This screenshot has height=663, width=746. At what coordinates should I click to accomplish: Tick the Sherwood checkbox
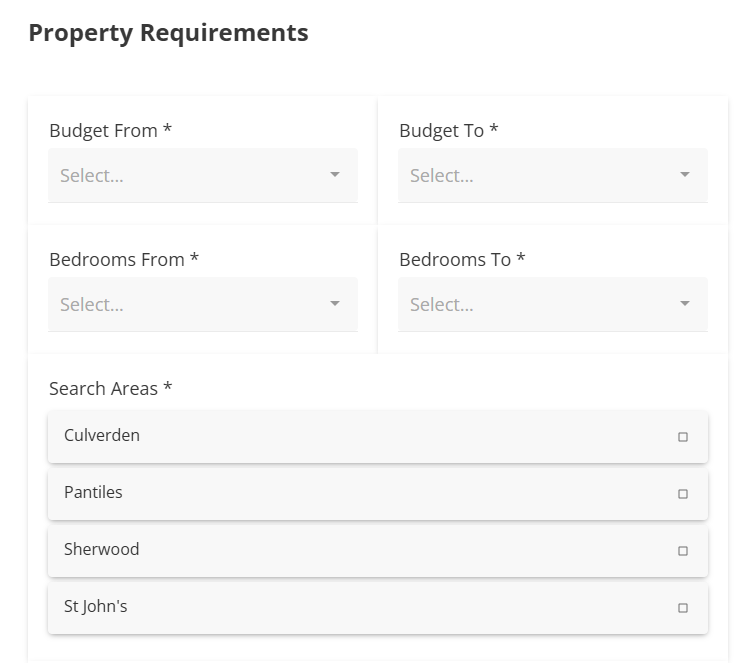point(683,551)
